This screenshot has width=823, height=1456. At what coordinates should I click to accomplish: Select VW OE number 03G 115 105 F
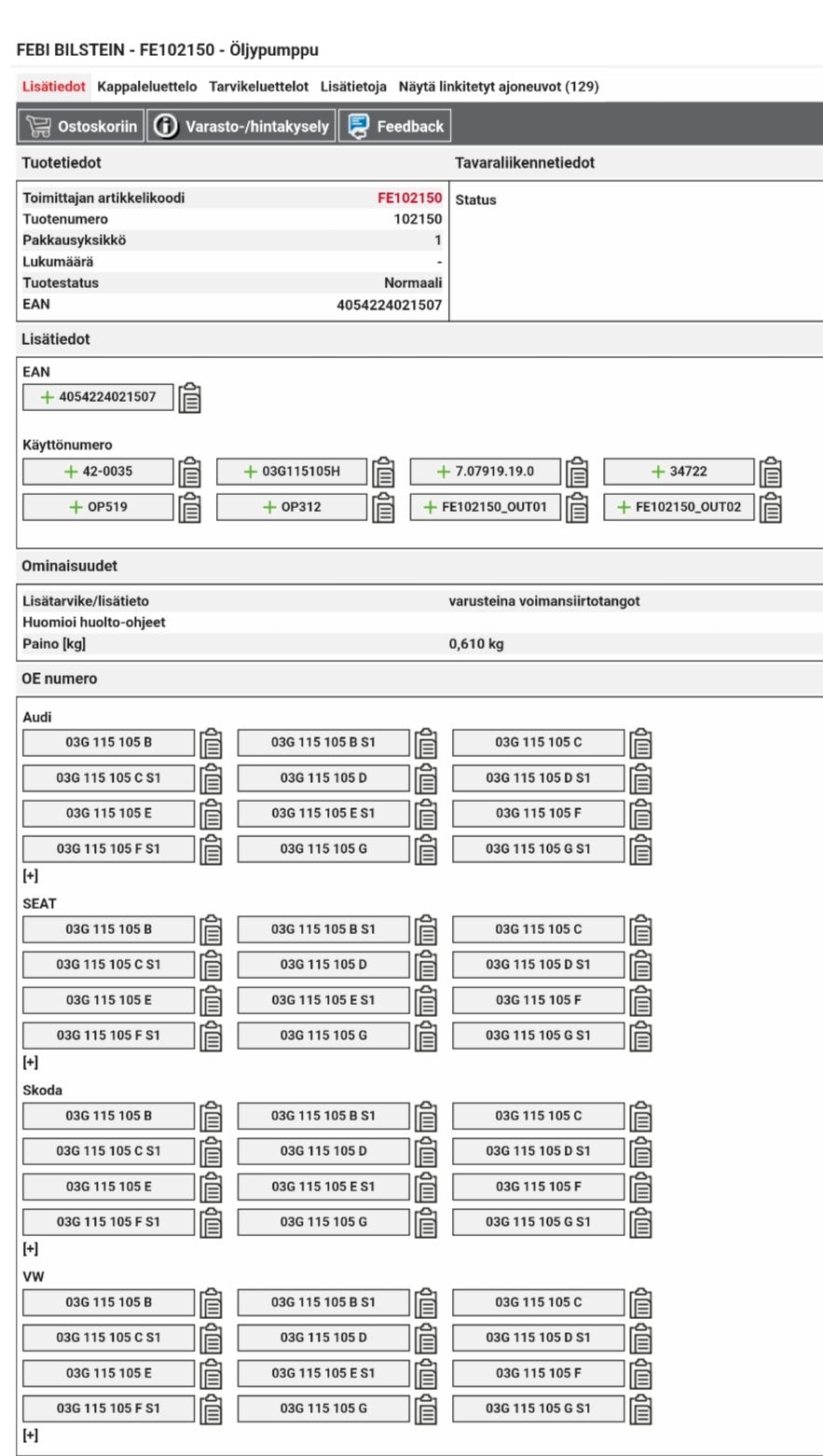[x=539, y=1373]
